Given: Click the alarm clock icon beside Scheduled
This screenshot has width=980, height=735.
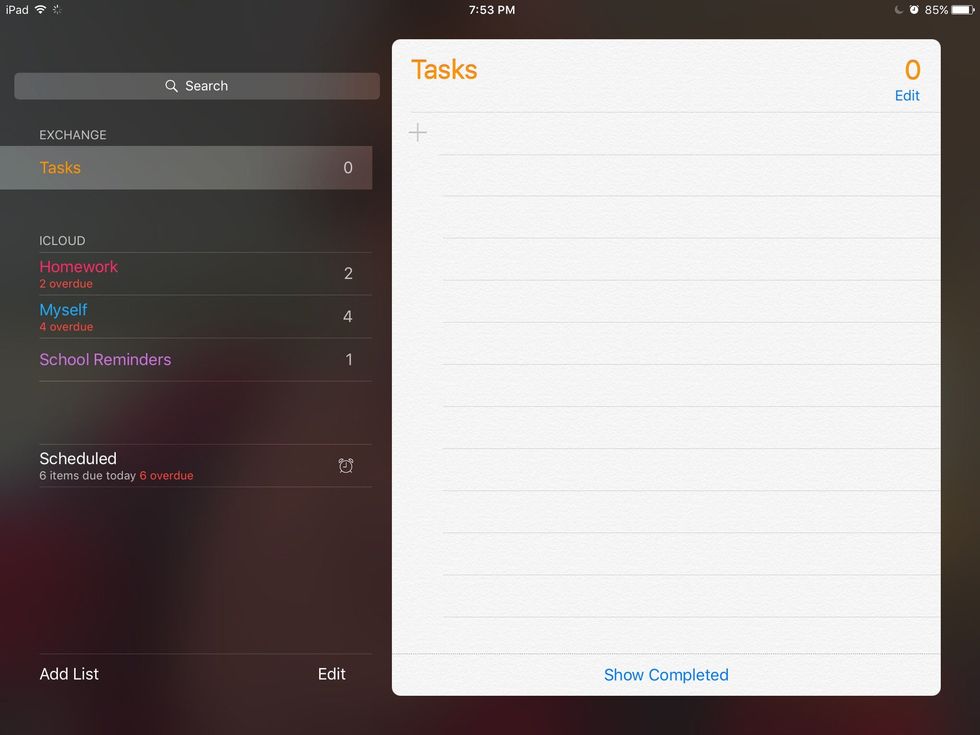Looking at the screenshot, I should pyautogui.click(x=346, y=466).
